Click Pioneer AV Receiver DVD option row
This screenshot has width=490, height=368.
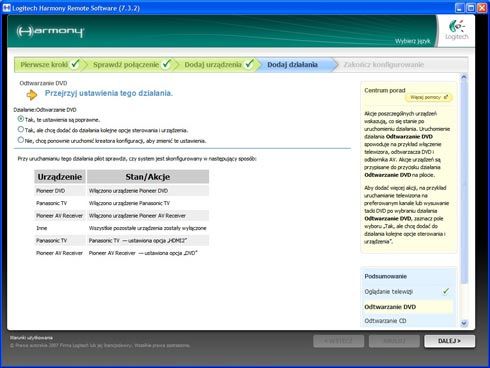122,253
